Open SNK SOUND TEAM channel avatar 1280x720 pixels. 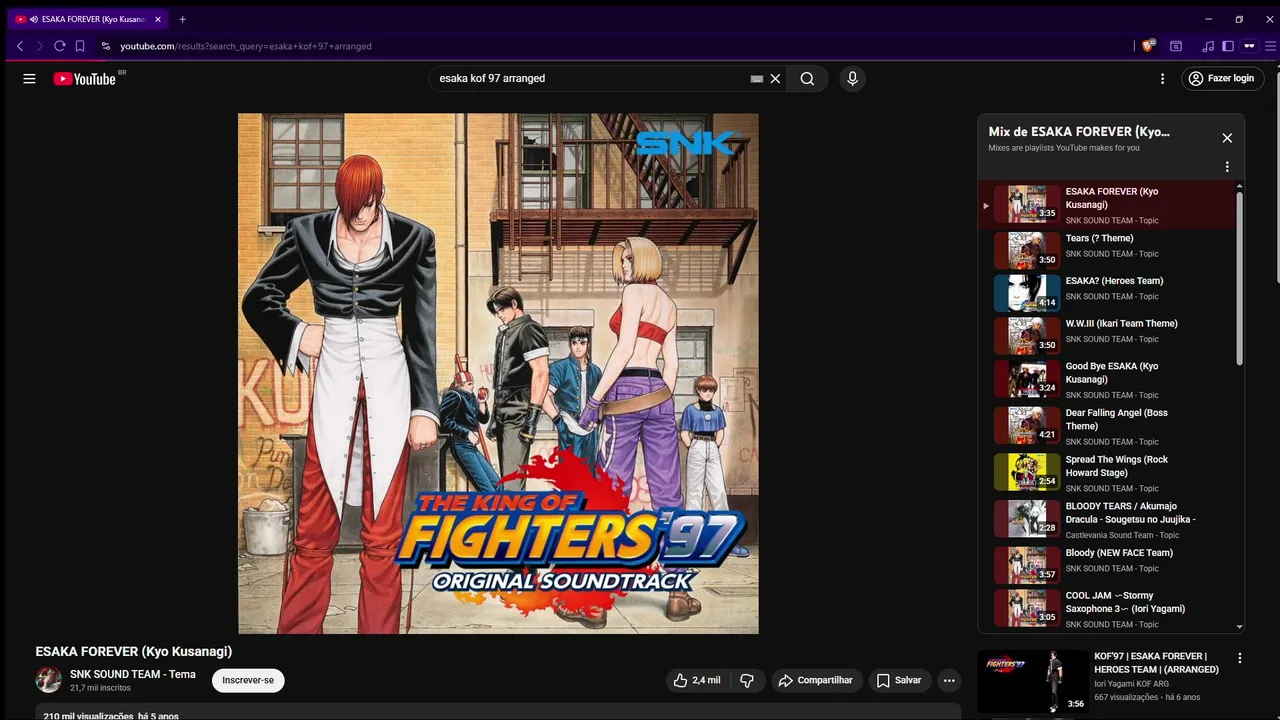(49, 680)
